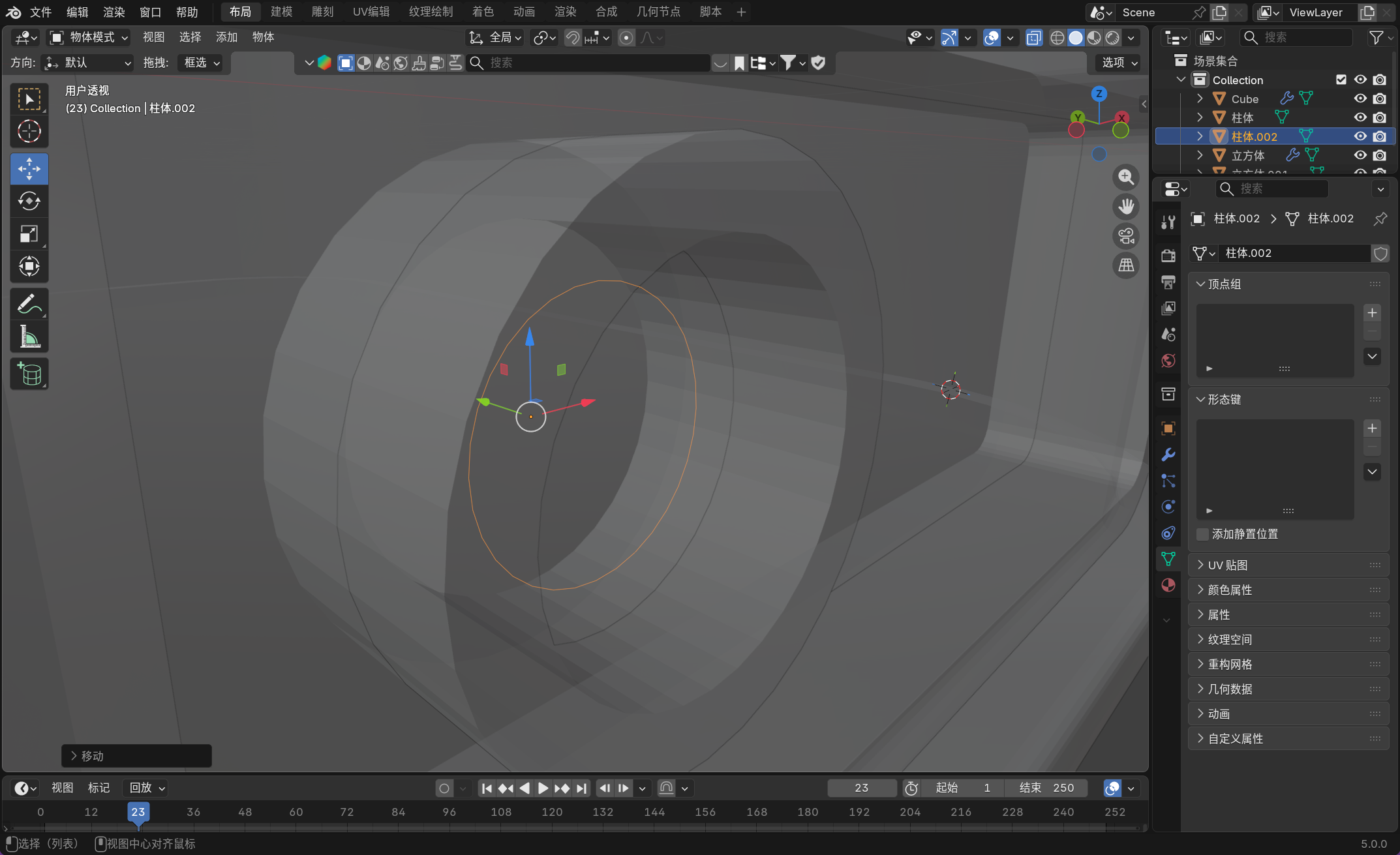Toggle camera view in viewport

tap(1126, 236)
